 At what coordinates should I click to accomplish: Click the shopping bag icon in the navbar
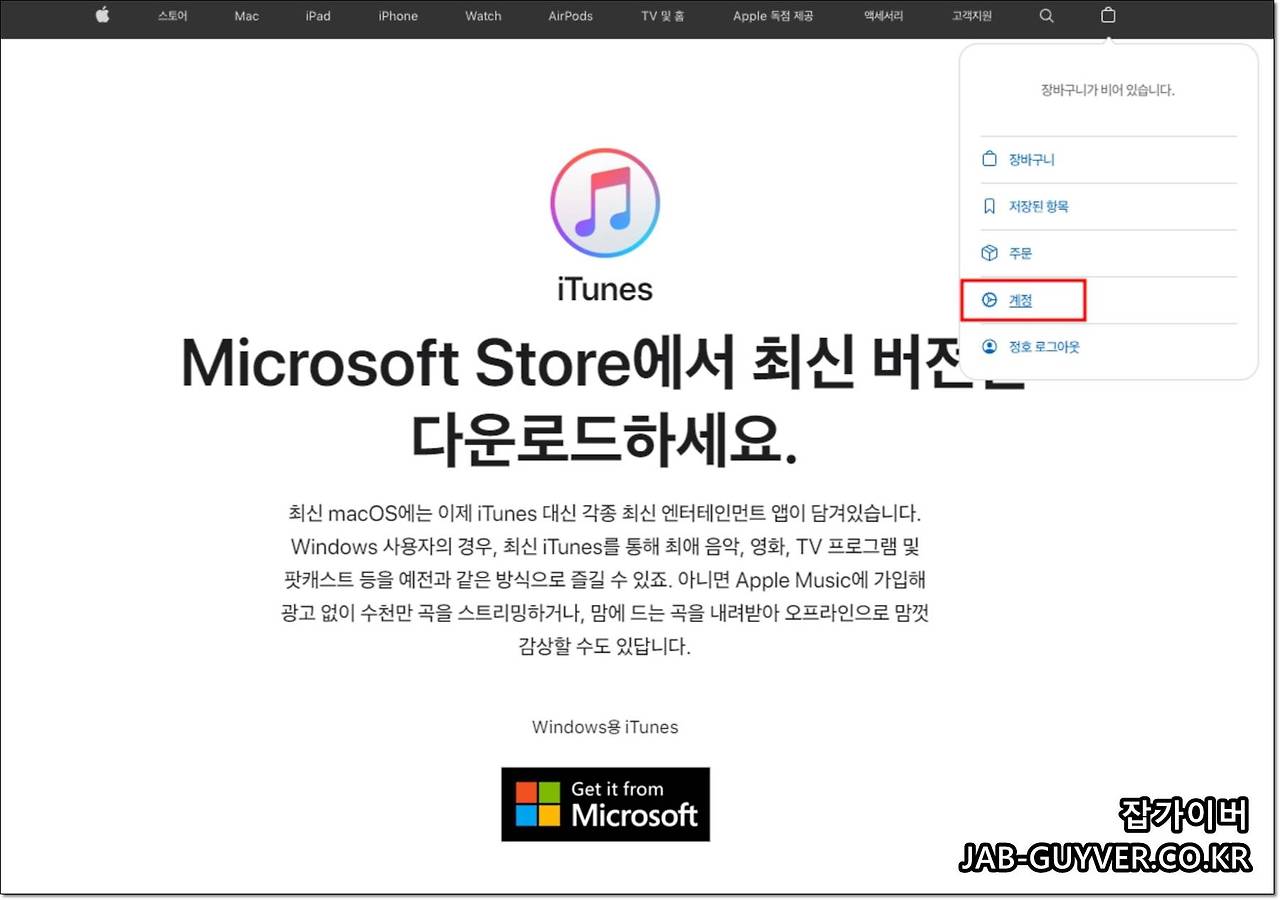click(1108, 15)
